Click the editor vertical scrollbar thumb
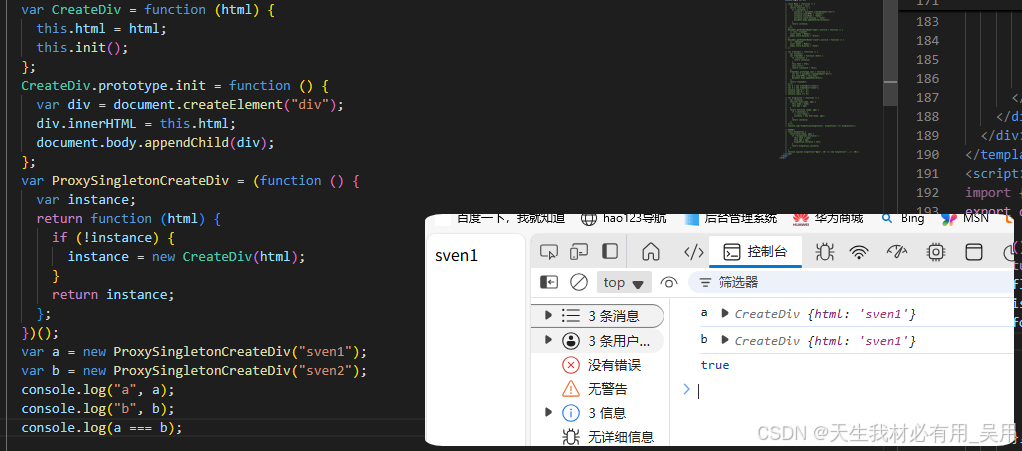 (x=890, y=53)
